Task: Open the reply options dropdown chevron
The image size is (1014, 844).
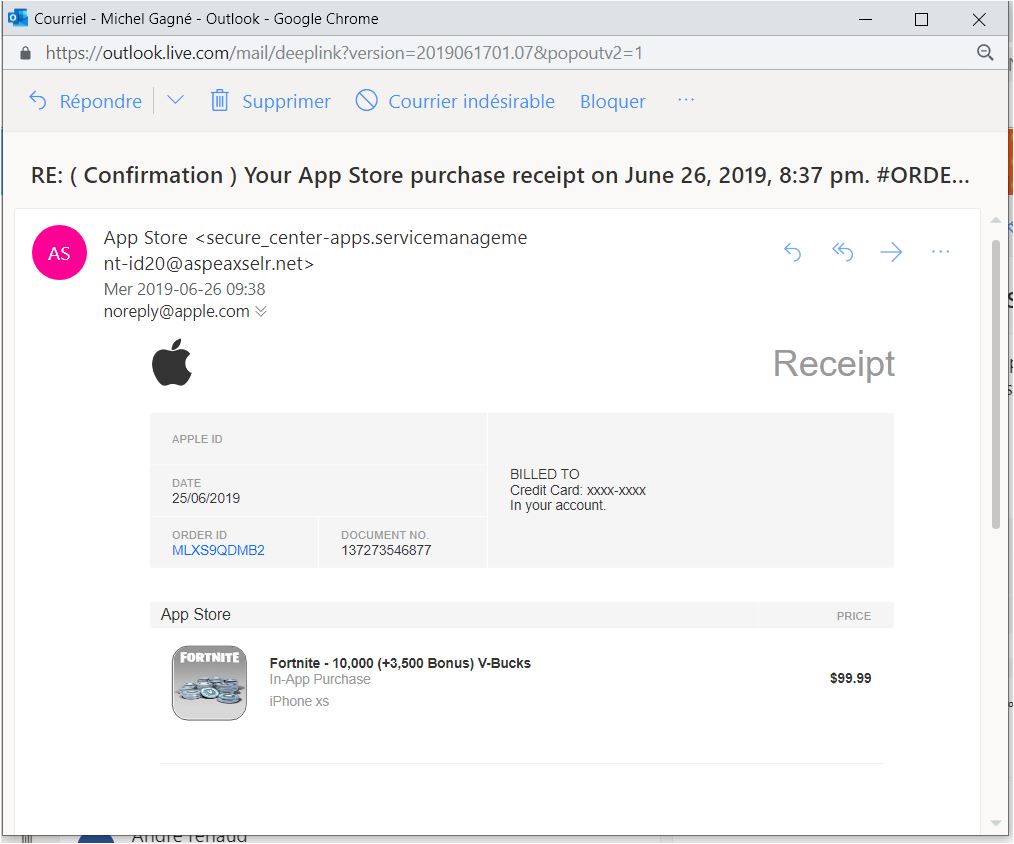Action: pos(175,100)
